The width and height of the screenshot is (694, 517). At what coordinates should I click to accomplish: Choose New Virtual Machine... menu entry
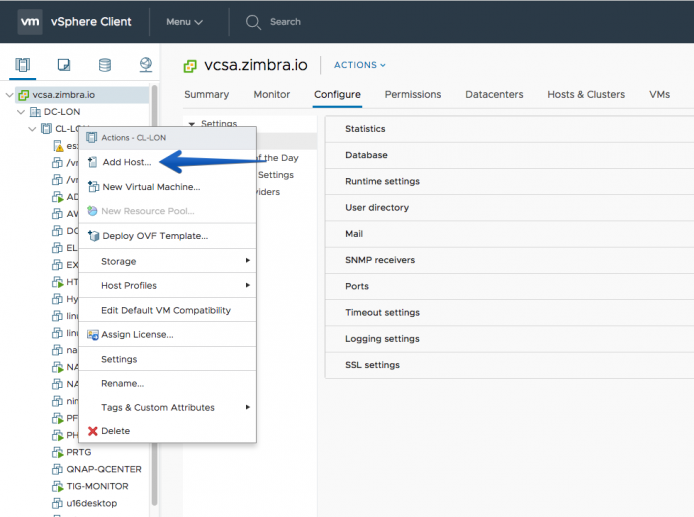point(167,187)
